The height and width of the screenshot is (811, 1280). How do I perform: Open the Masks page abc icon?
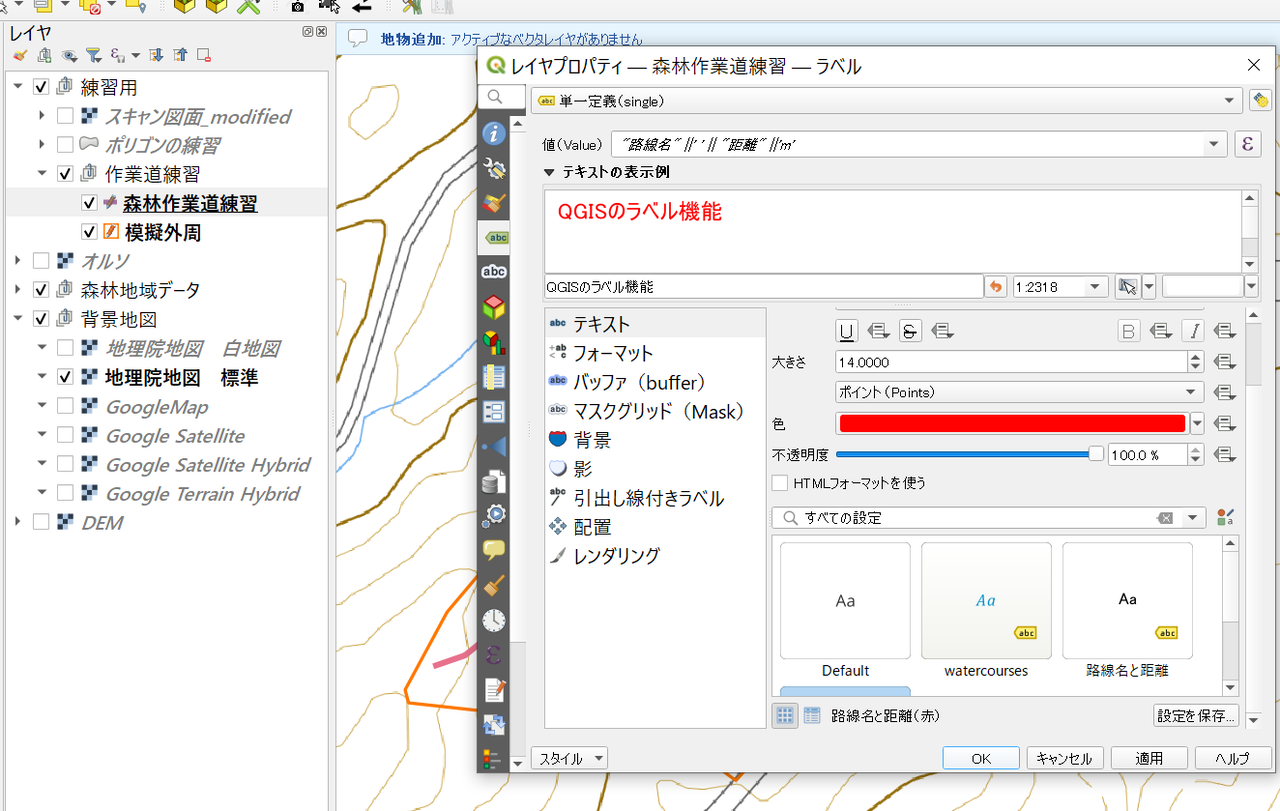(x=494, y=272)
